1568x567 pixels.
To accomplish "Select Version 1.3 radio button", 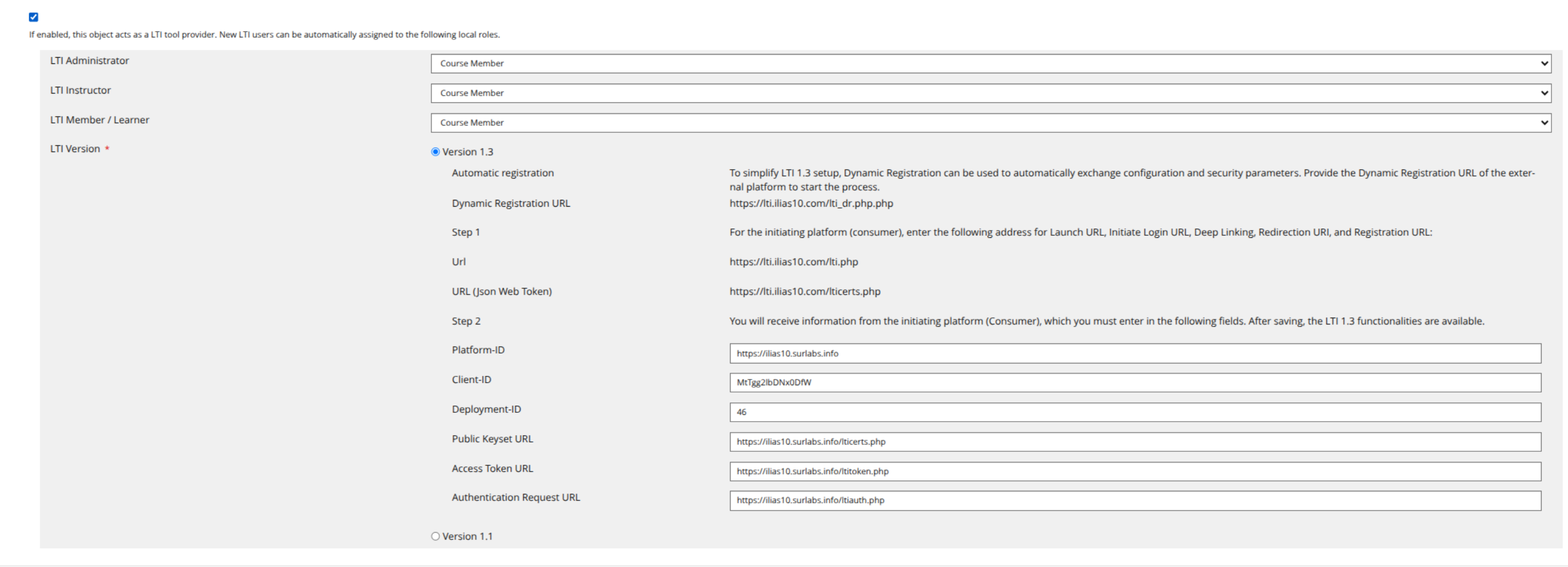I will pos(435,152).
